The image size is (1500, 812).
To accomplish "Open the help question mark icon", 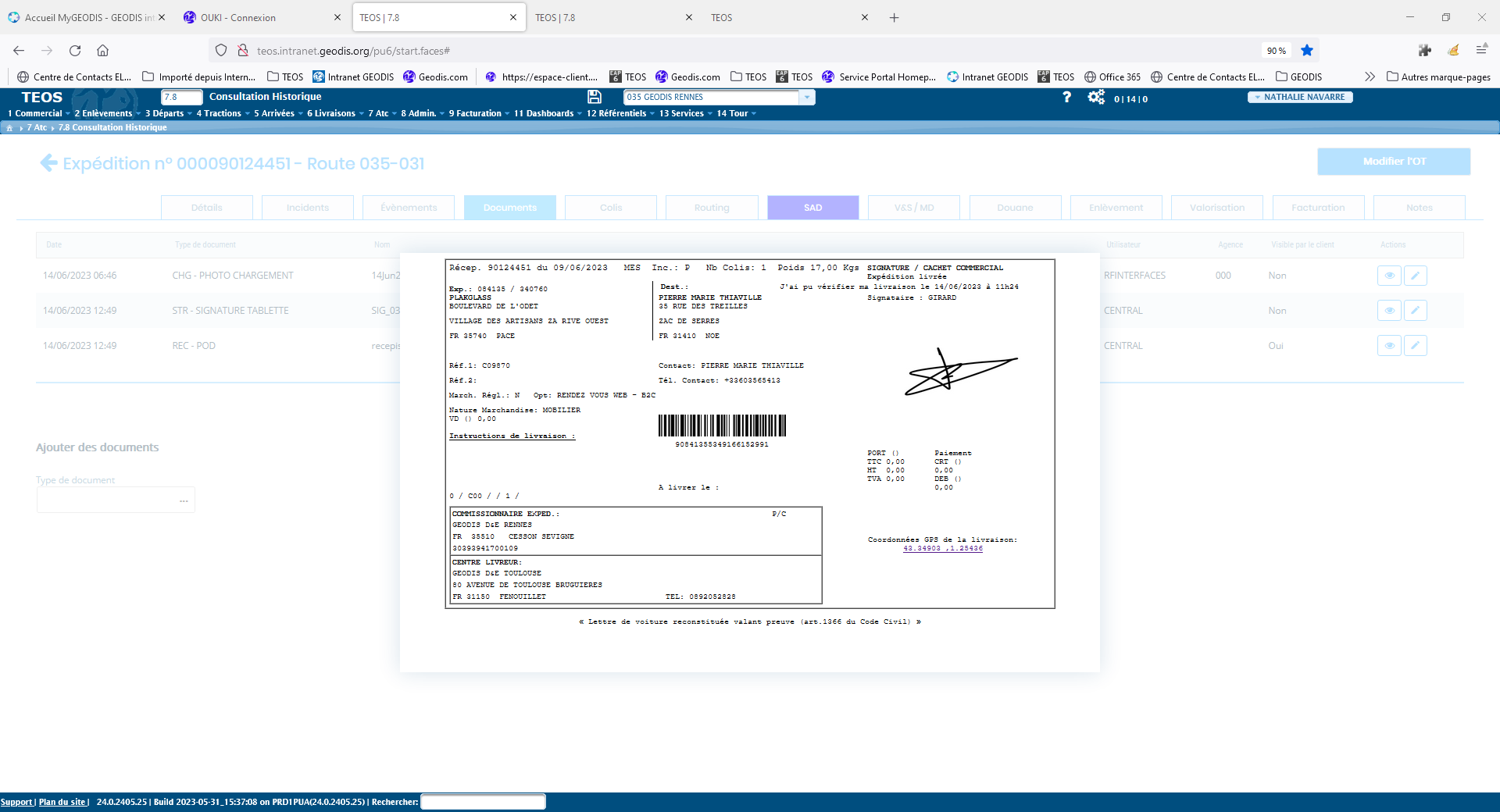I will click(x=1066, y=97).
